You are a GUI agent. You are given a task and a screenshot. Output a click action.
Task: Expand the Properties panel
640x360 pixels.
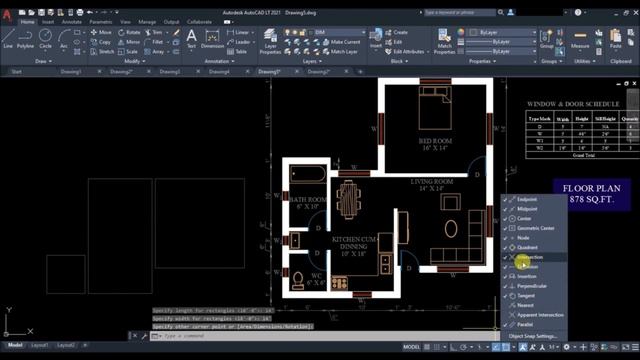482,61
